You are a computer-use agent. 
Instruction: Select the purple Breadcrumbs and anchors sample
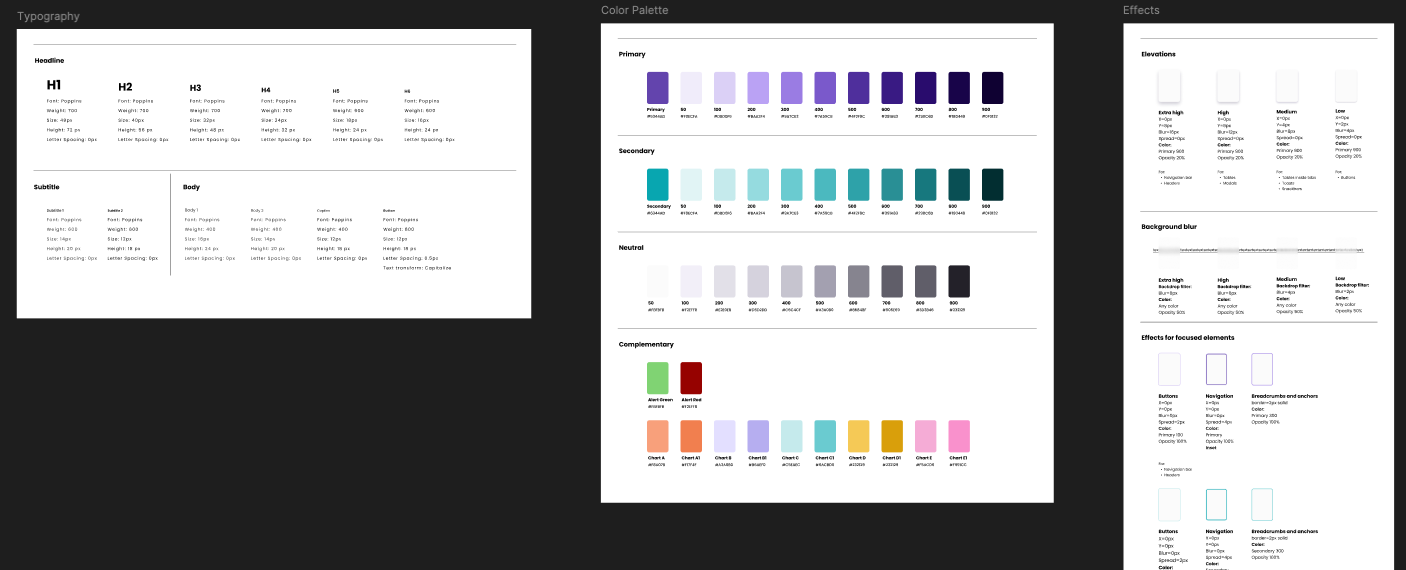[x=1262, y=369]
